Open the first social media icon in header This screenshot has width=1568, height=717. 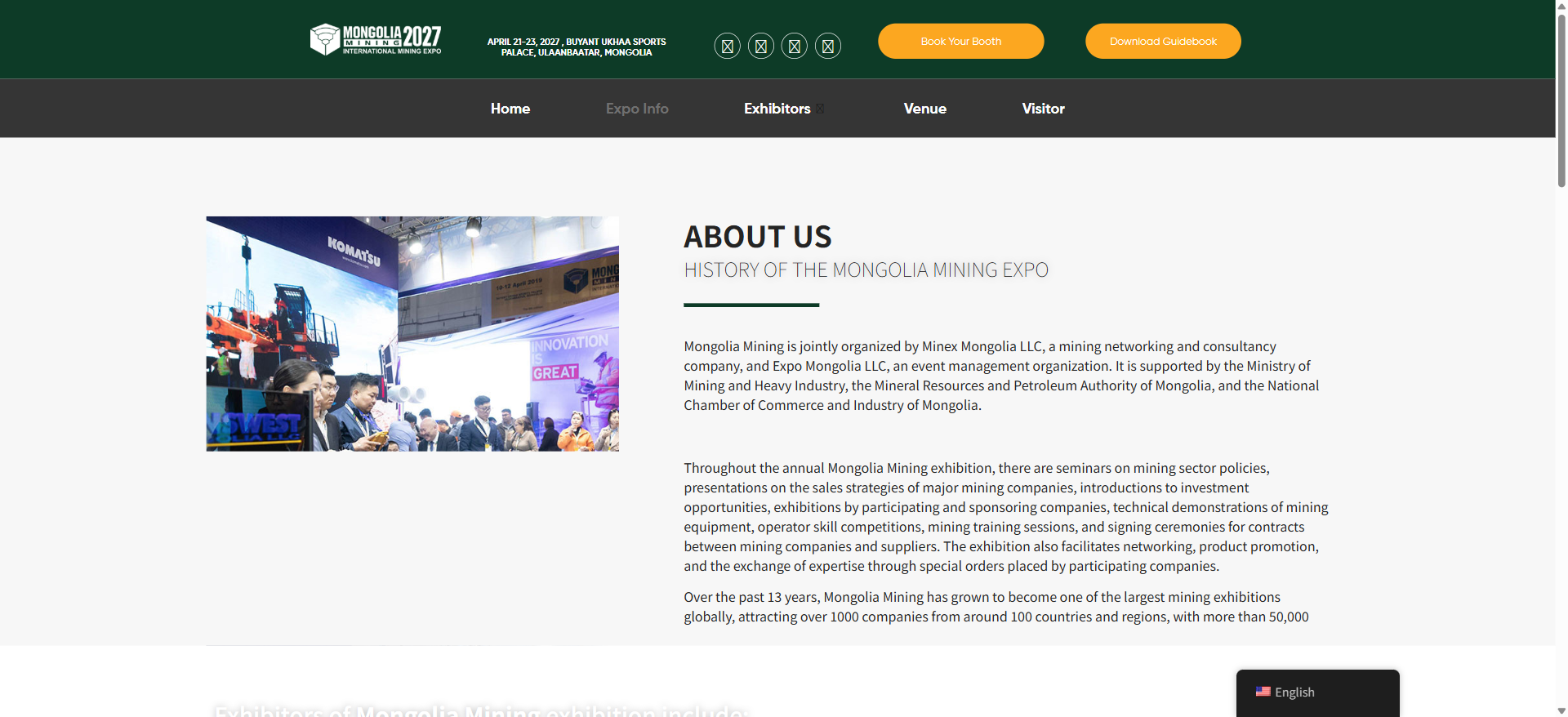click(728, 46)
